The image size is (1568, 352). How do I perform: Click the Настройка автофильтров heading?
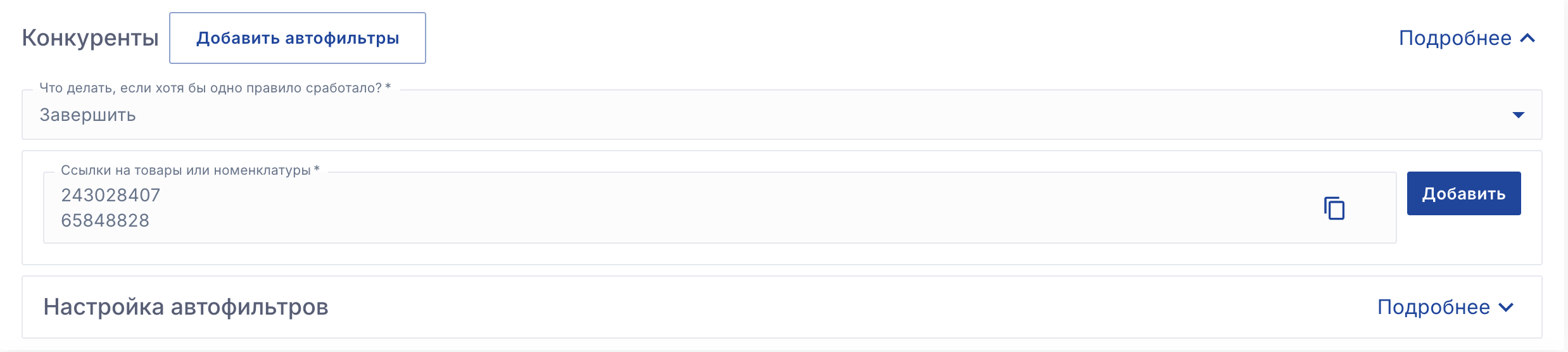186,308
